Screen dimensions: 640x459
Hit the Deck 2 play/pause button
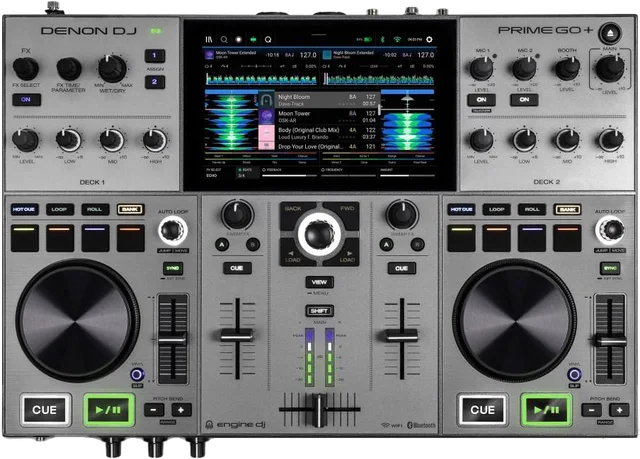pyautogui.click(x=547, y=410)
